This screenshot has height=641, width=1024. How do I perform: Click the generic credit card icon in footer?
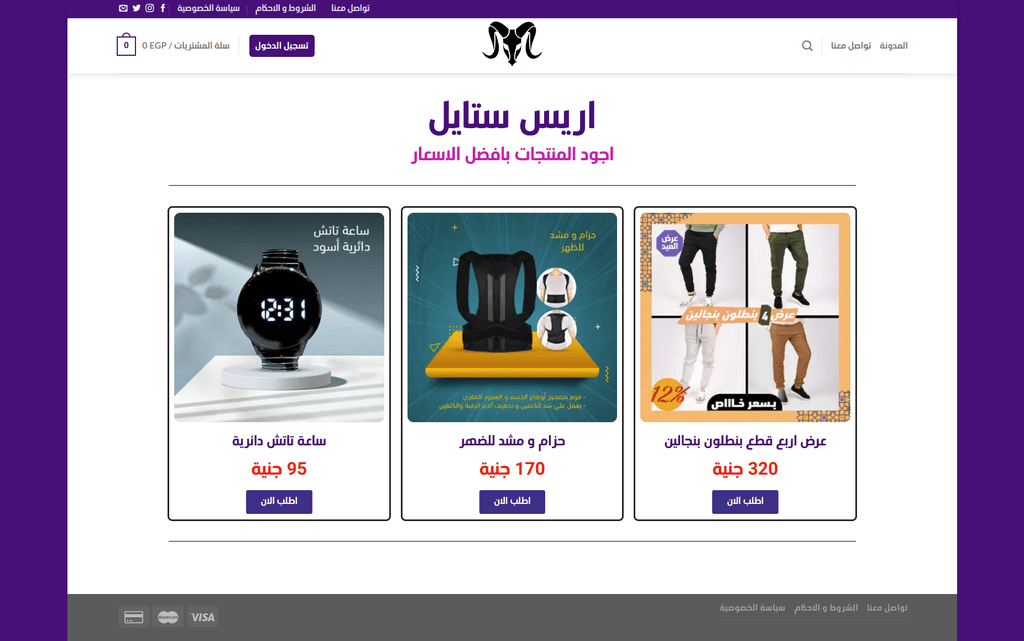[x=134, y=617]
